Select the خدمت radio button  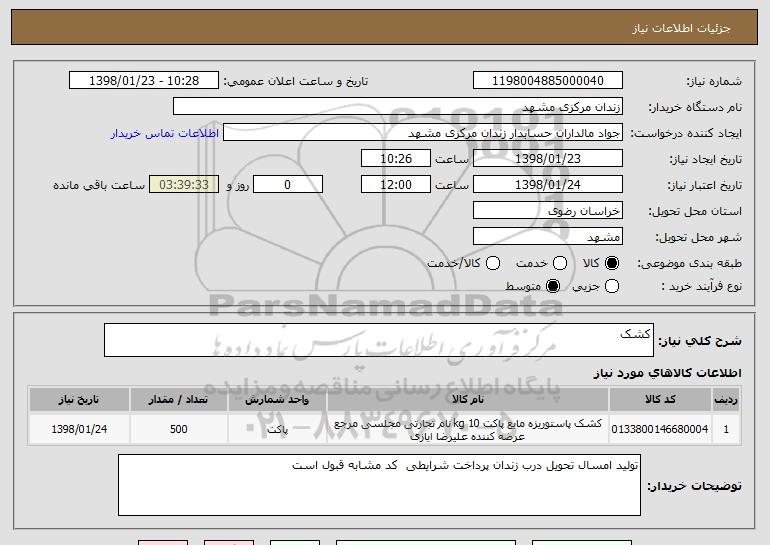(560, 263)
